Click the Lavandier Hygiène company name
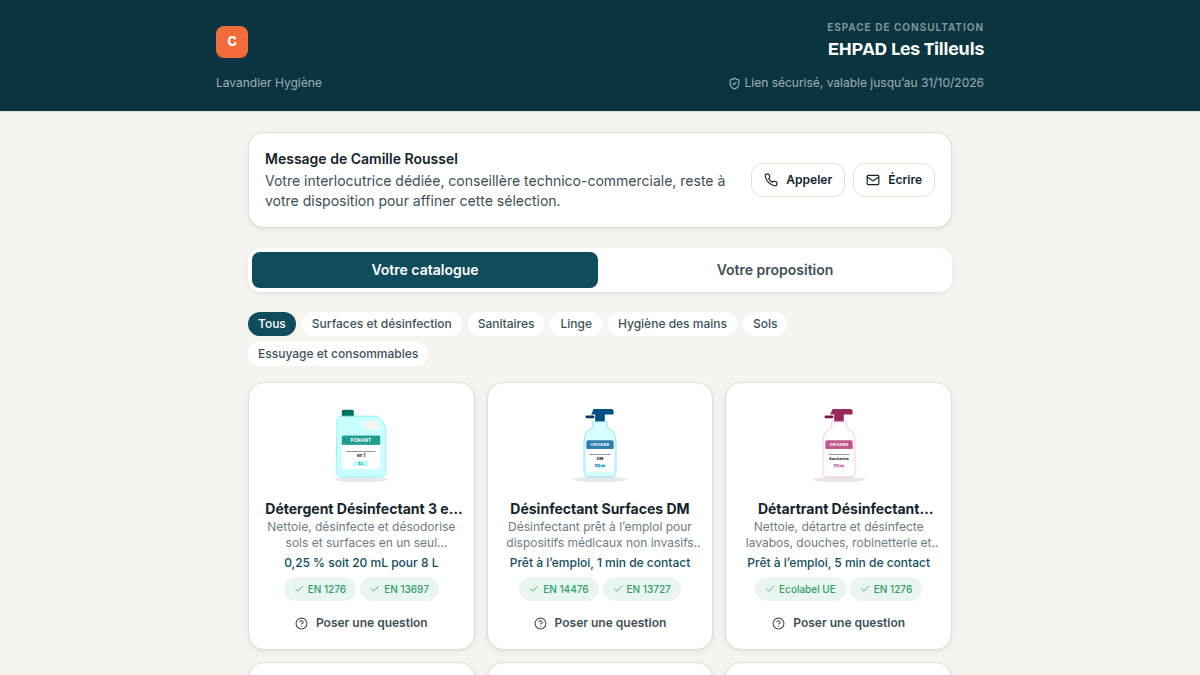This screenshot has width=1200, height=675. click(x=269, y=83)
